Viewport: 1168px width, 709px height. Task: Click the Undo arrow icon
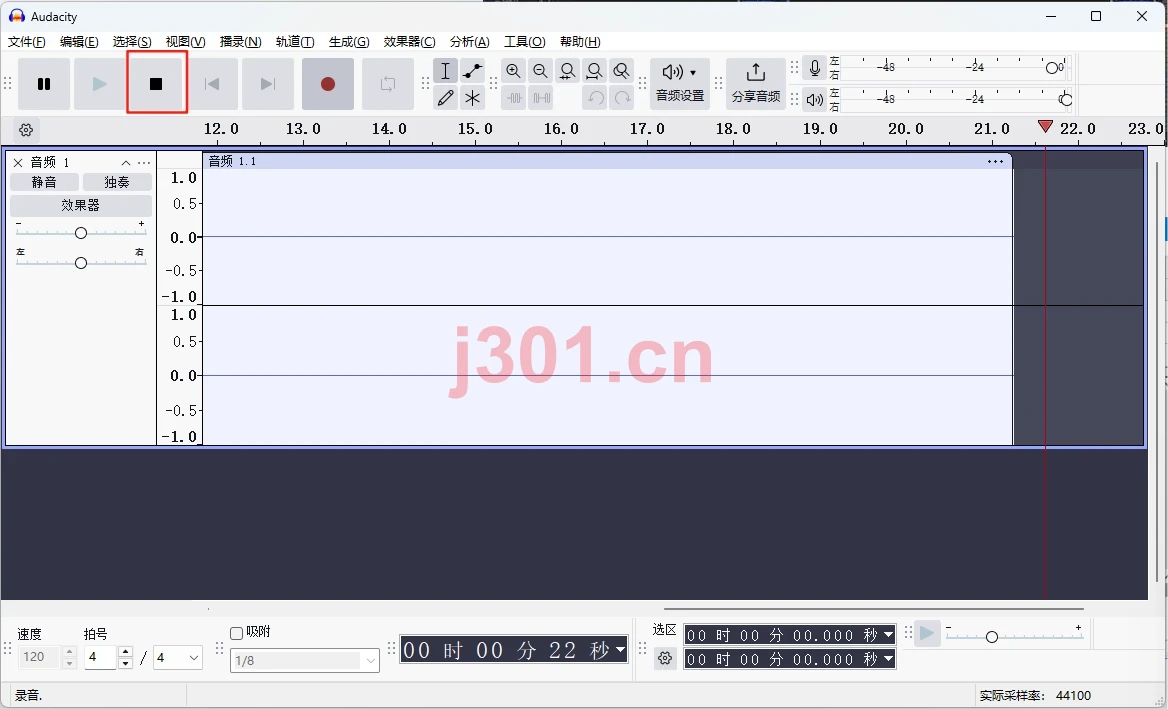pos(594,98)
